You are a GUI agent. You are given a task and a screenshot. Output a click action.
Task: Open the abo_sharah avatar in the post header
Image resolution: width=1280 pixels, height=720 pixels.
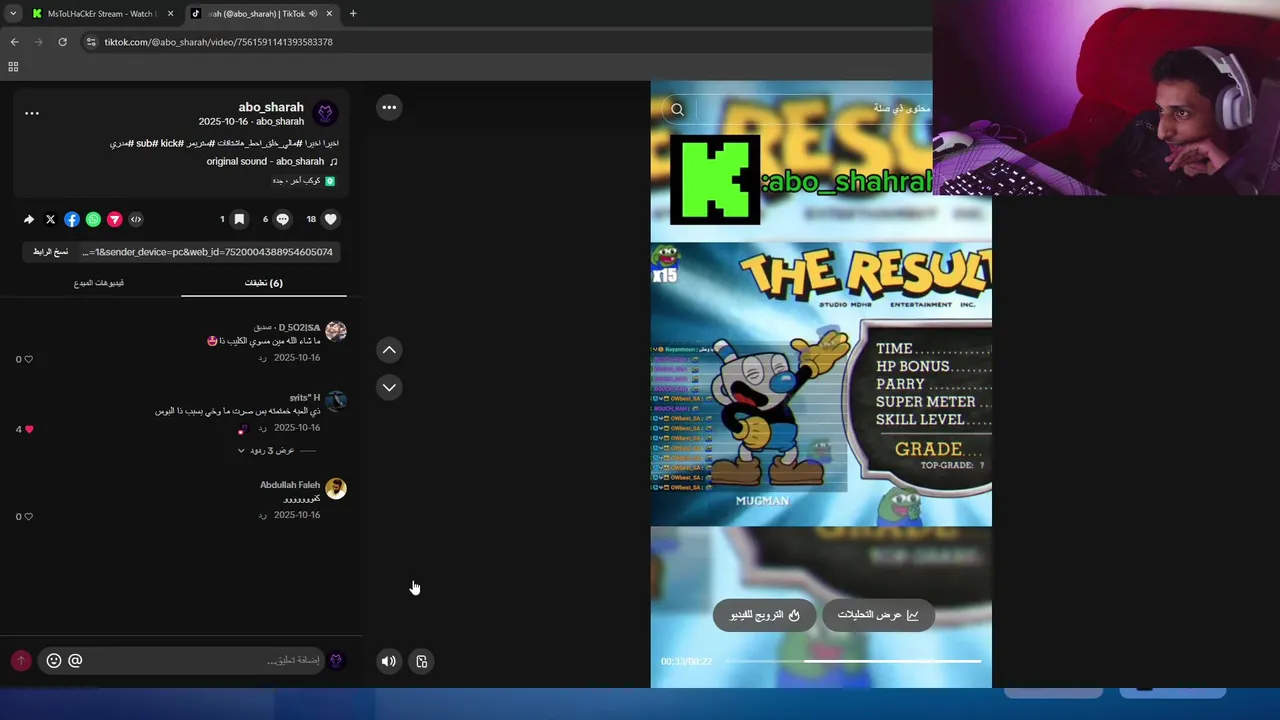pos(325,113)
